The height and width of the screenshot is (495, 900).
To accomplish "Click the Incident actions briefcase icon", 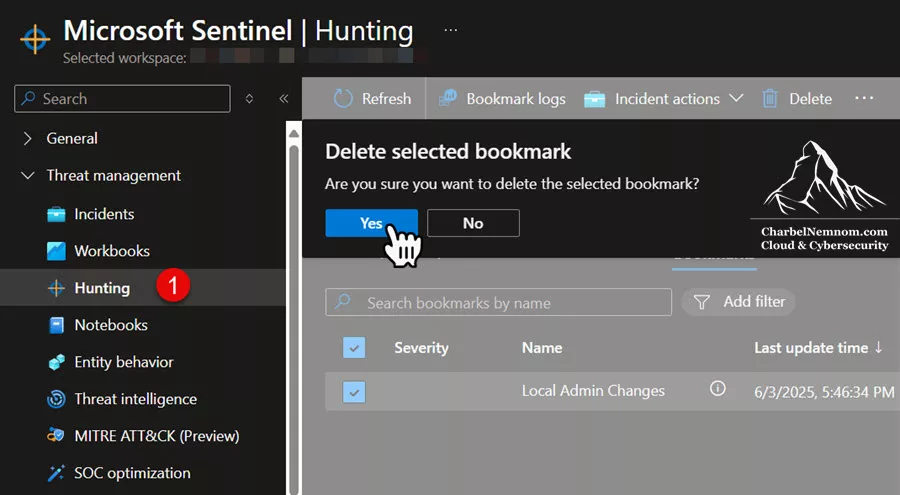I will pyautogui.click(x=595, y=99).
